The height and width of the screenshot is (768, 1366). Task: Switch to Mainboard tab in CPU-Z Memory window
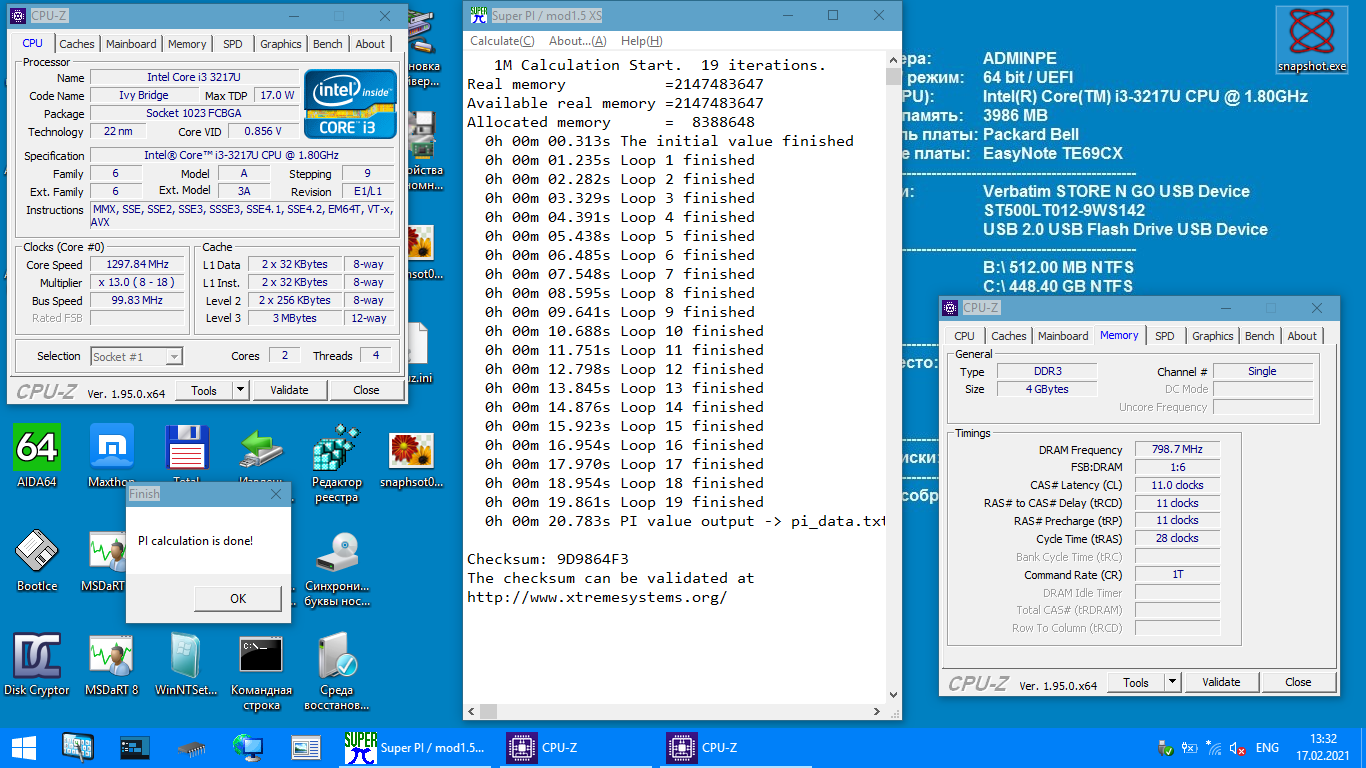[1063, 336]
